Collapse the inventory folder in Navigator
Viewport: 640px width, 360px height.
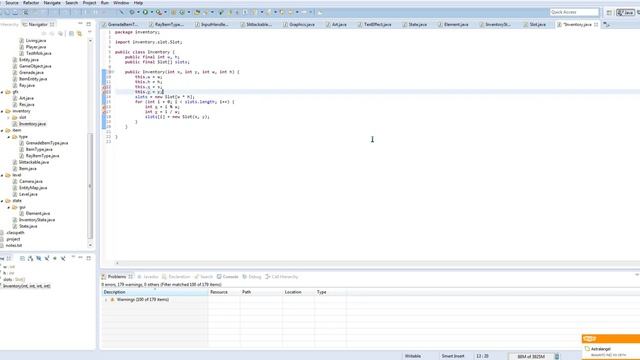click(2, 111)
